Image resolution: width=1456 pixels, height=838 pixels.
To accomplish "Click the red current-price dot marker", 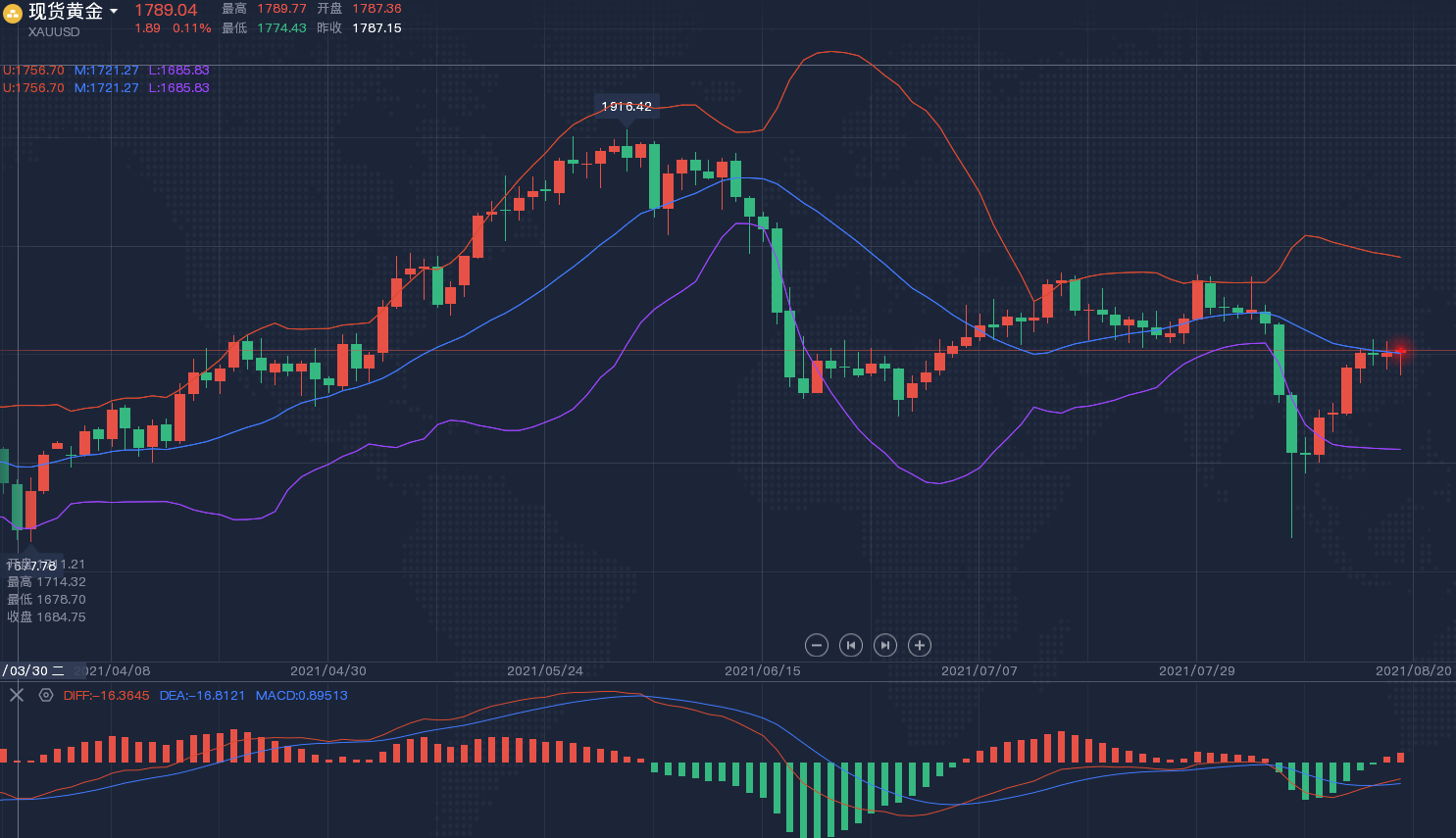I will click(x=1400, y=351).
